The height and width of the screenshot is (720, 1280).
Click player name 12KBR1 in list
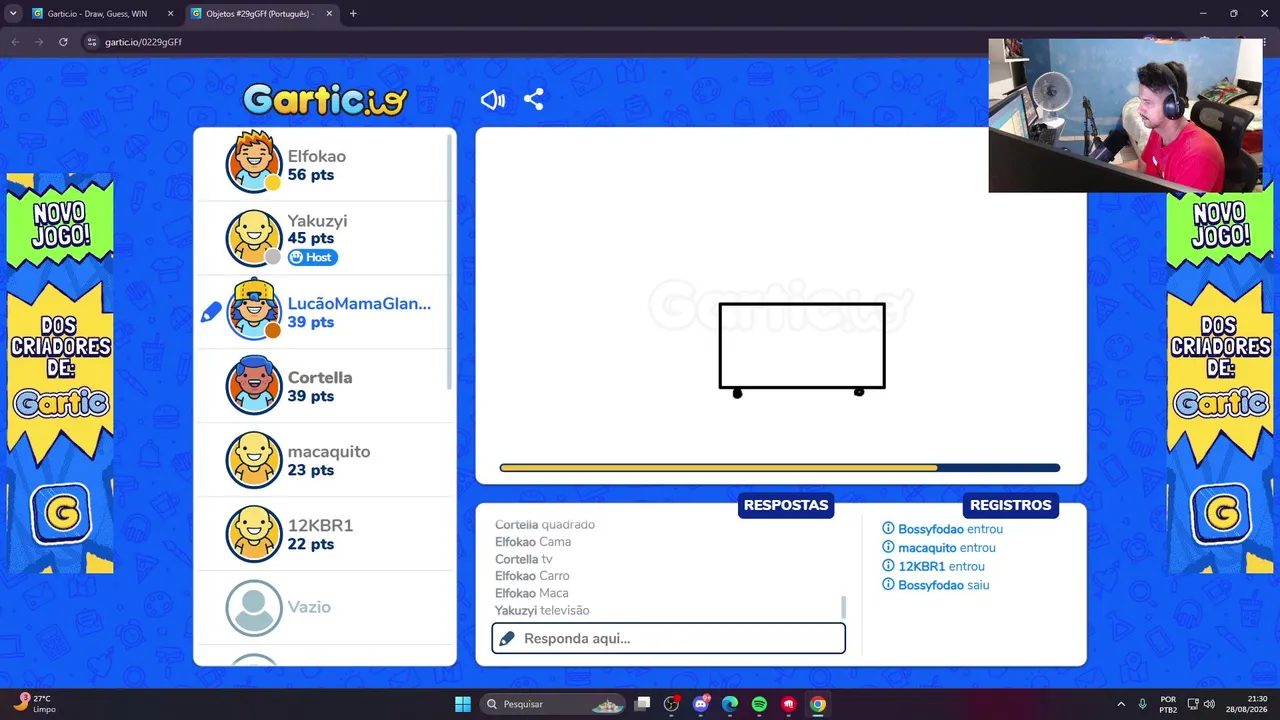320,526
